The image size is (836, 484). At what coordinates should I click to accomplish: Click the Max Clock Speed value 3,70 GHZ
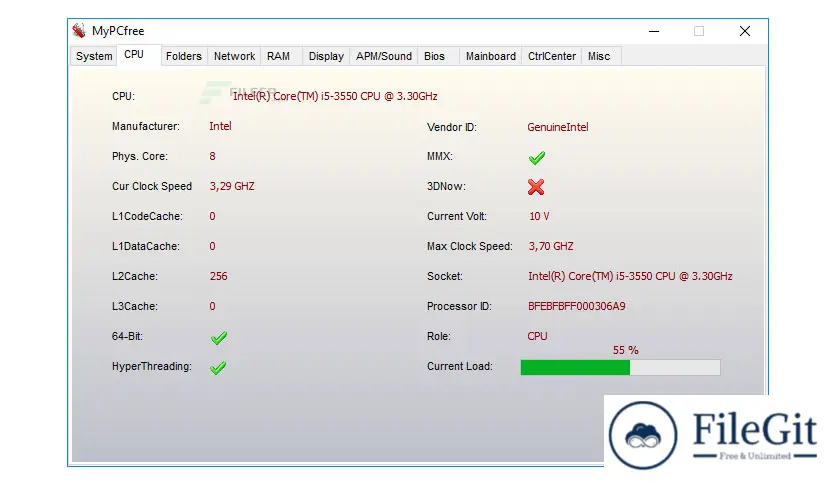(551, 246)
